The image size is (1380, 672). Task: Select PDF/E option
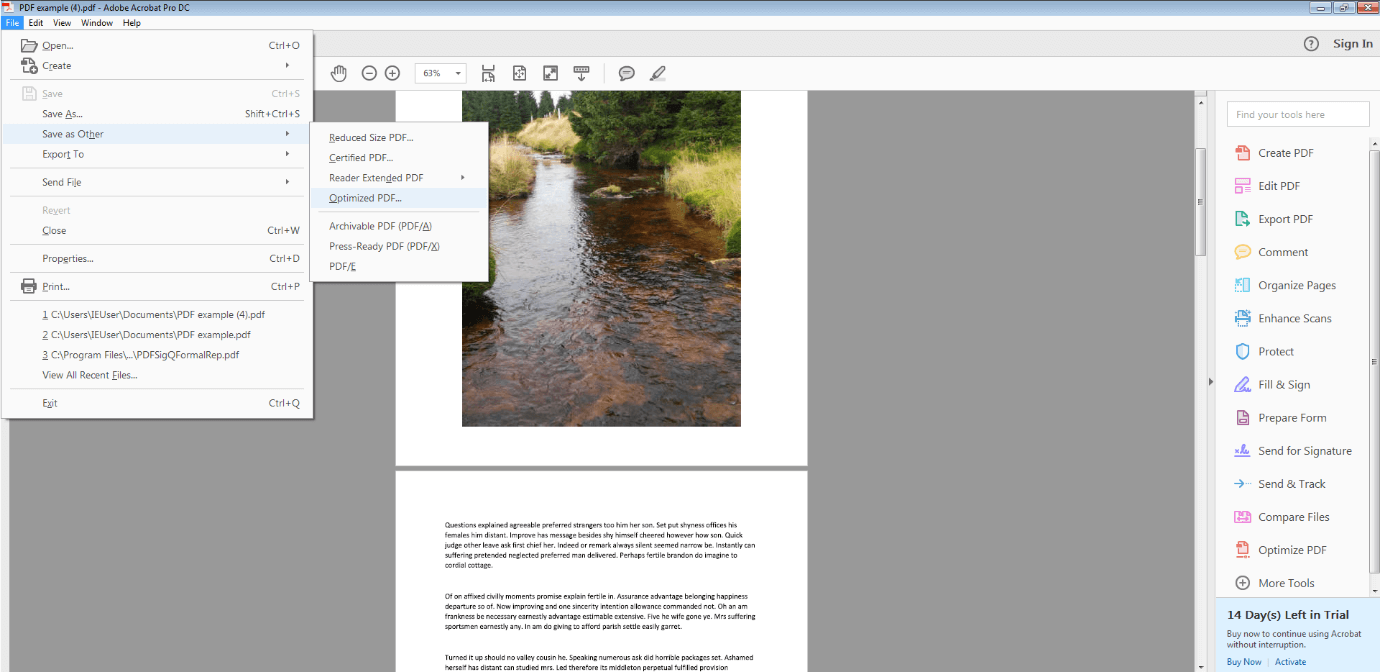coord(399,266)
